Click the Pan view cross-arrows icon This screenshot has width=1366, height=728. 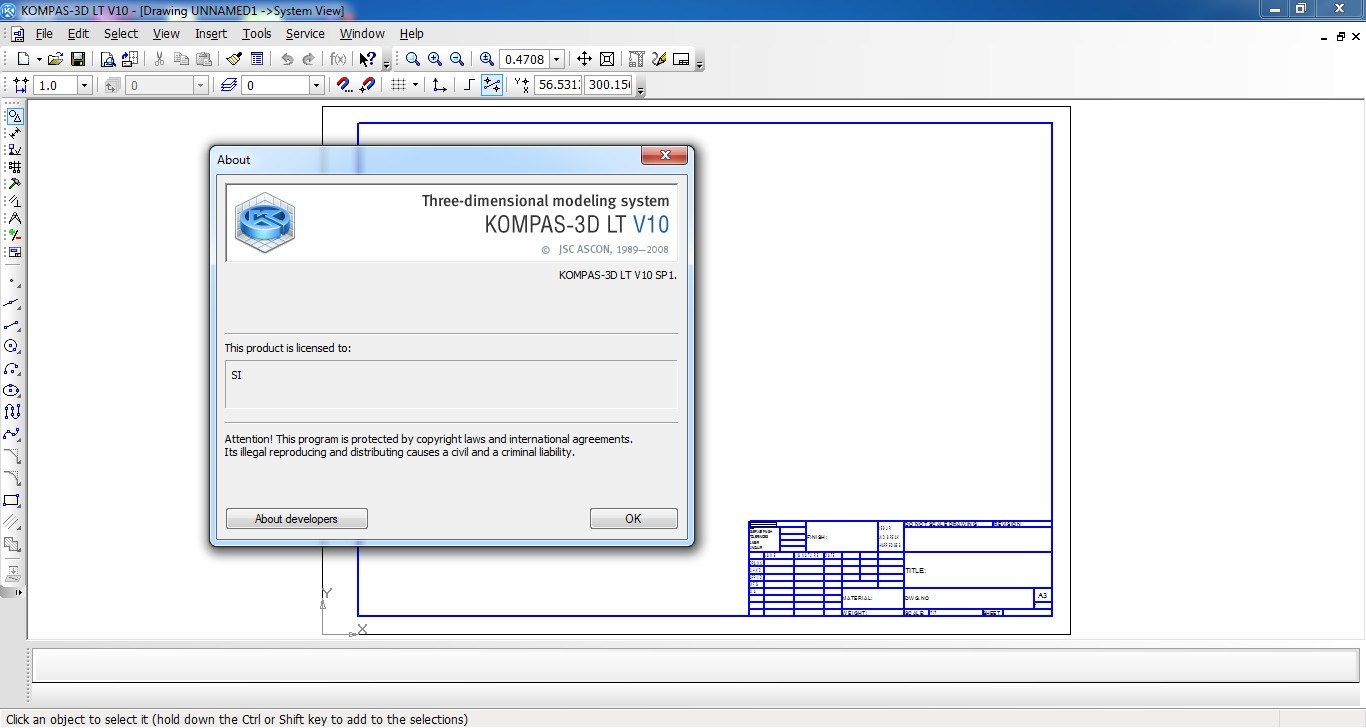584,59
